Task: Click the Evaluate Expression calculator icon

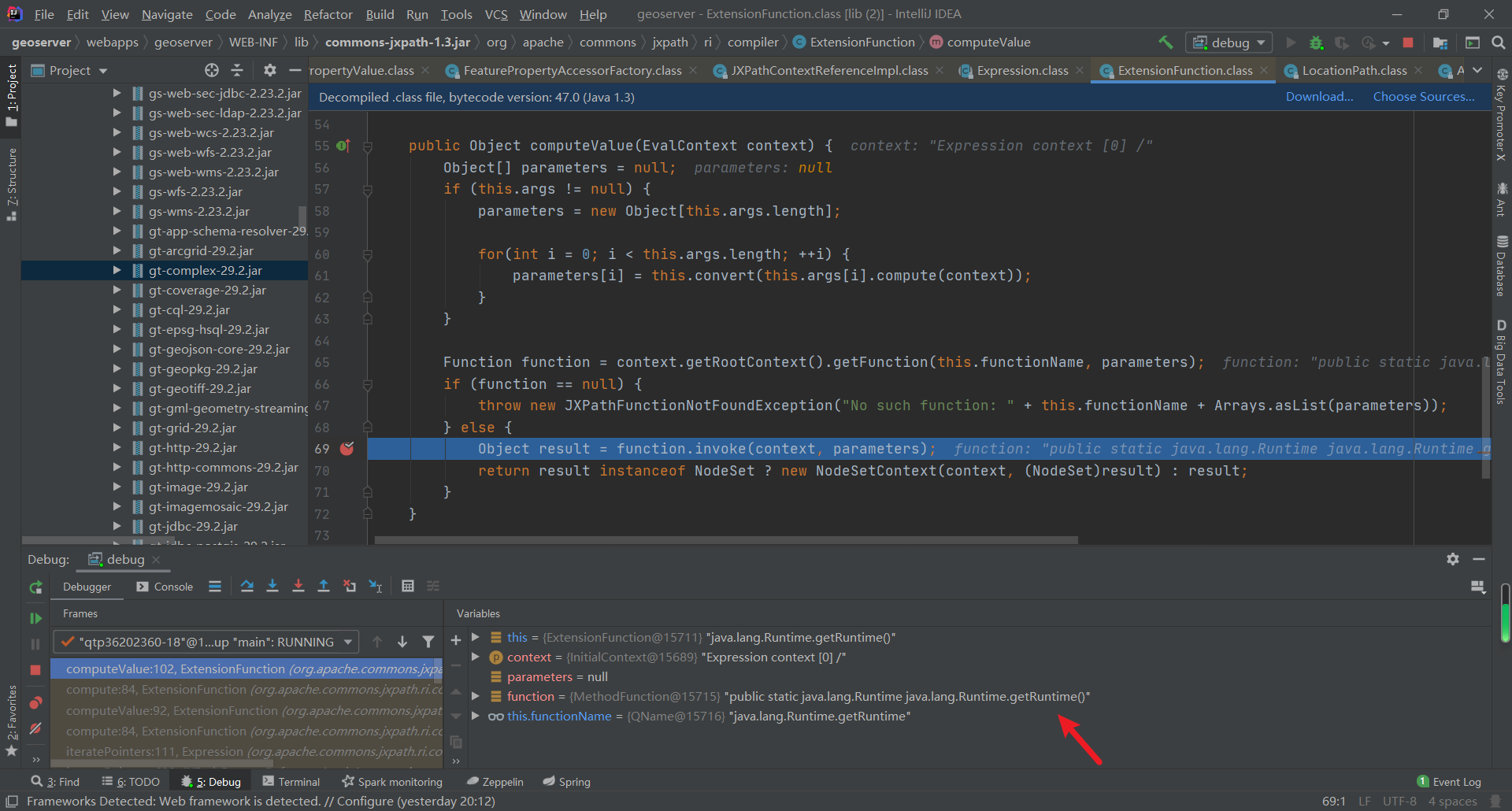Action: (x=408, y=586)
